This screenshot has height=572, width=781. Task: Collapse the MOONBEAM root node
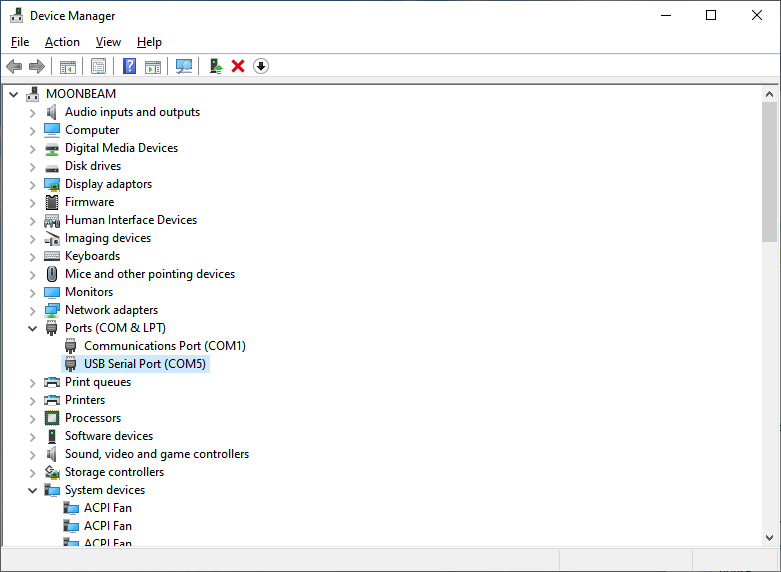coord(13,94)
